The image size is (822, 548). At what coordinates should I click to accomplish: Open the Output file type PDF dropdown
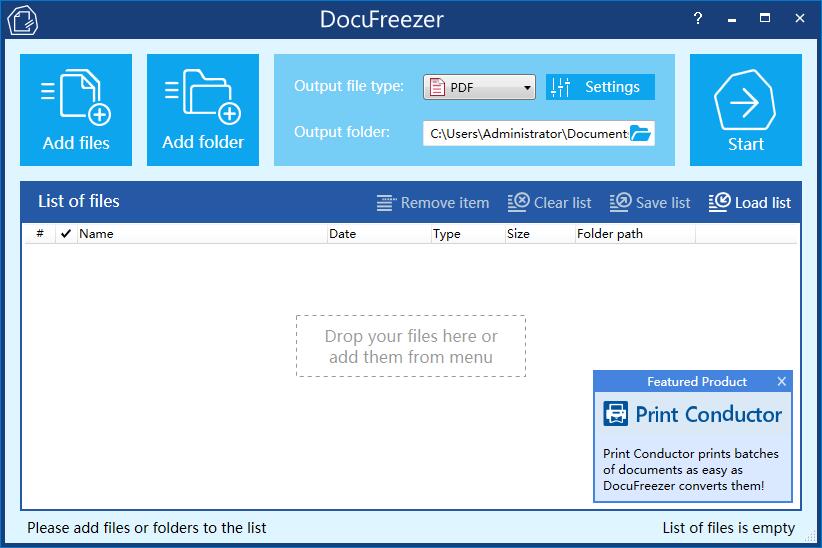(x=479, y=87)
